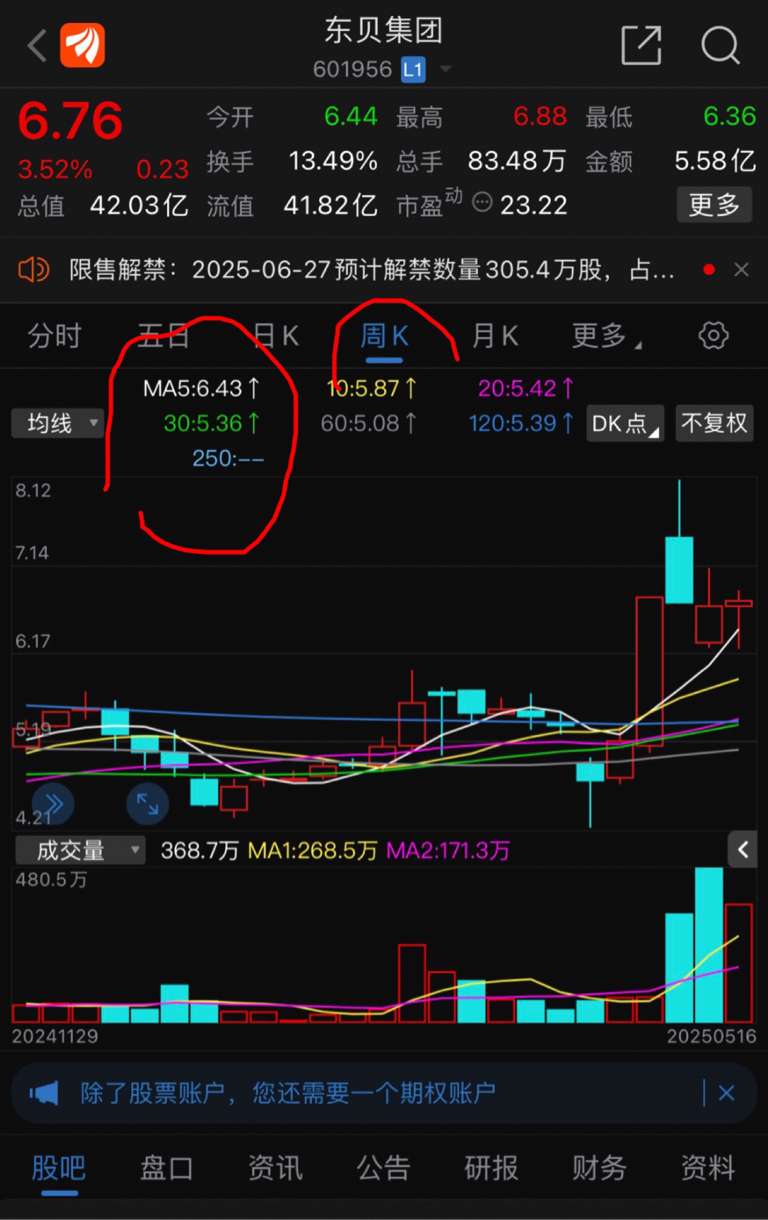Open the 期权账户 promotion banner text

tap(288, 1093)
